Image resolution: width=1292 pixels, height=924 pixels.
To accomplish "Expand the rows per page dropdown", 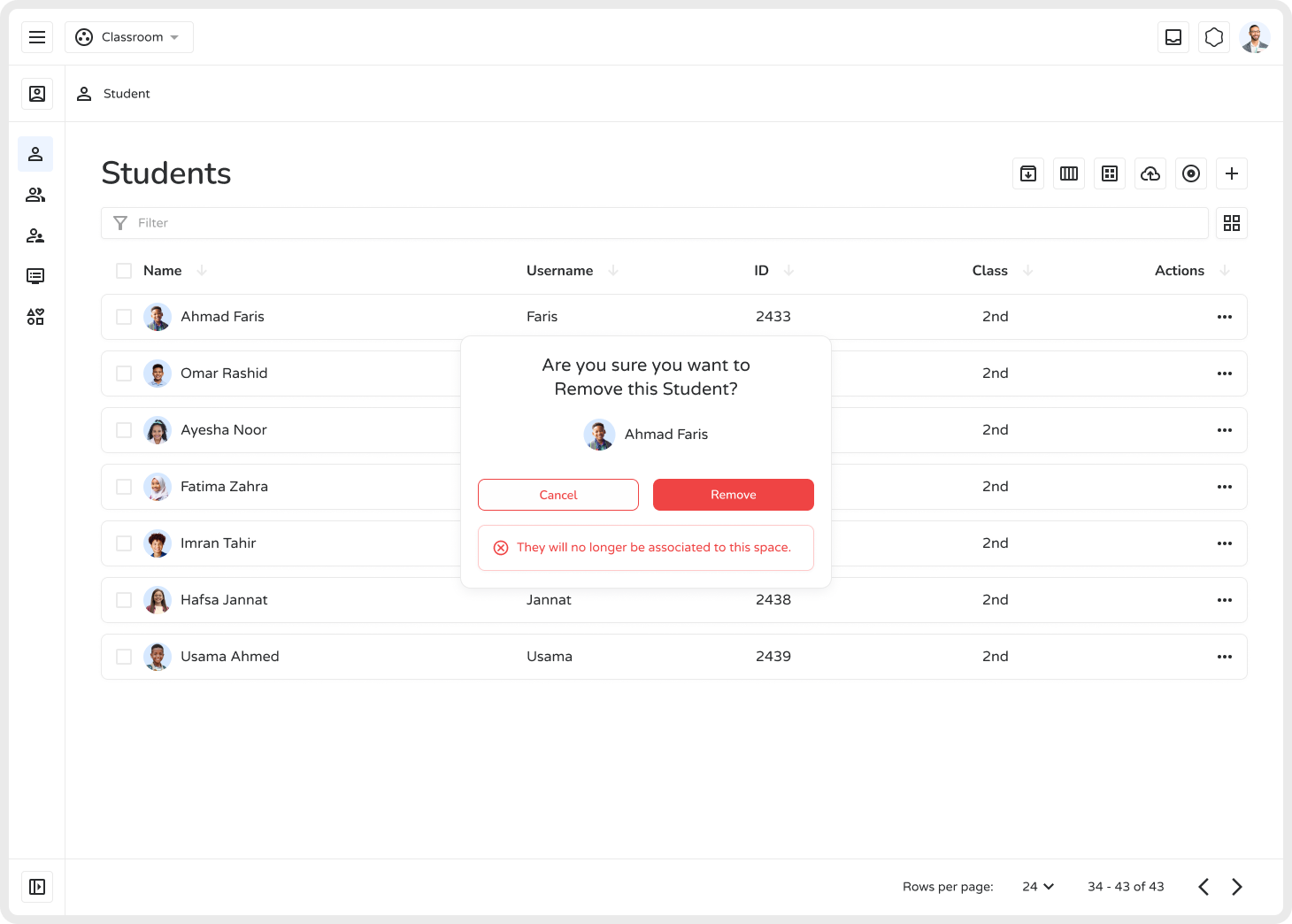I will (x=1038, y=887).
